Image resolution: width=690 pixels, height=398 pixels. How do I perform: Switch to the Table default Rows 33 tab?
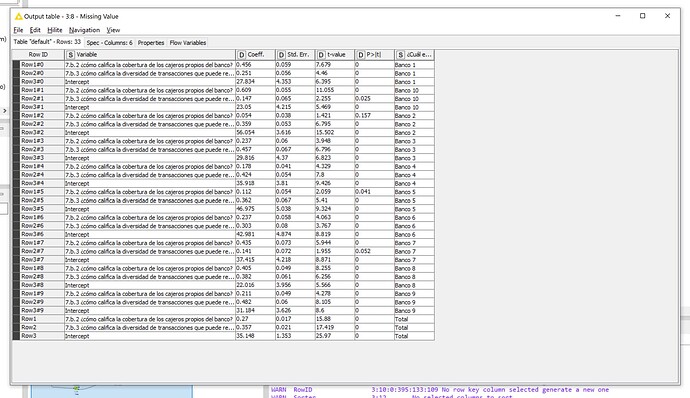47,42
